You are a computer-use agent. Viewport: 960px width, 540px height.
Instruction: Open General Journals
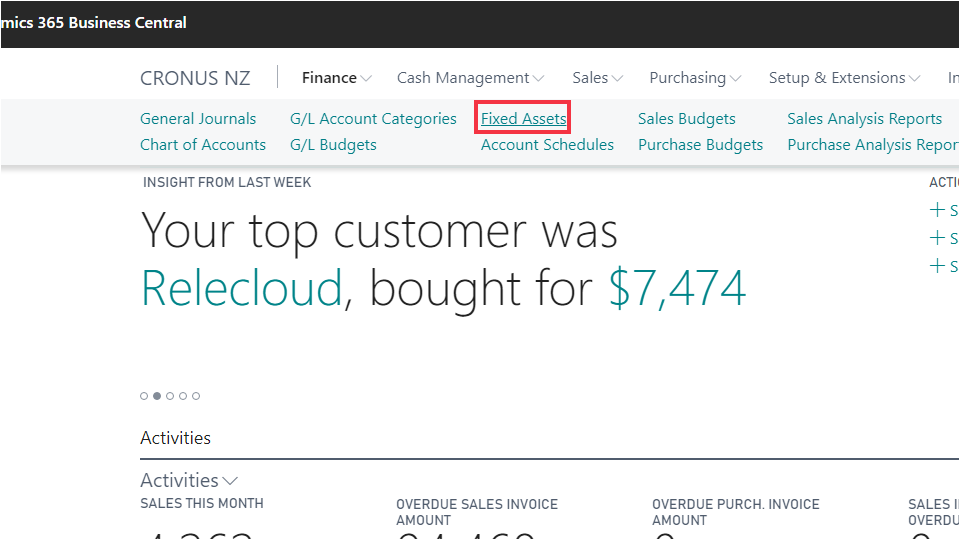(x=198, y=118)
